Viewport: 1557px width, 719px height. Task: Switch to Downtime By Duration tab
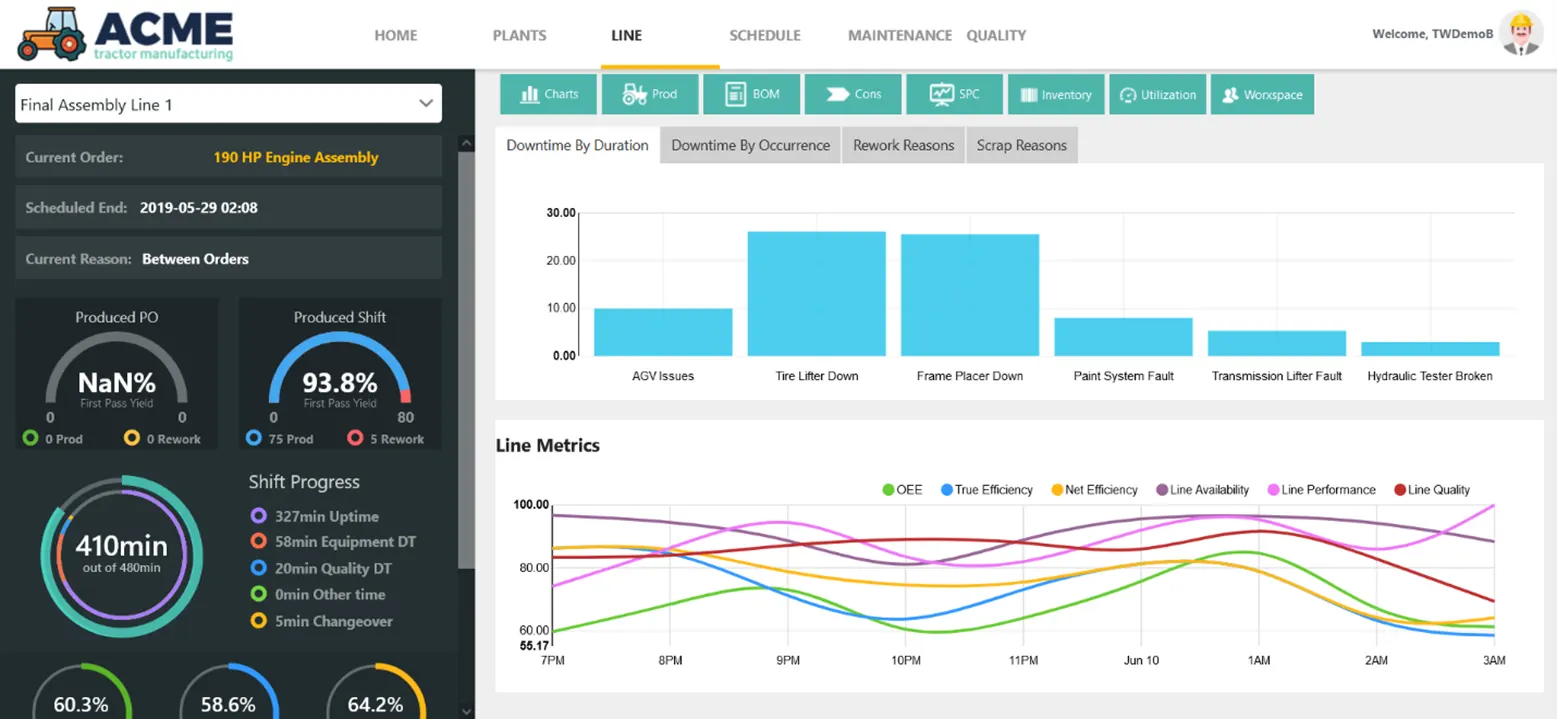click(578, 145)
